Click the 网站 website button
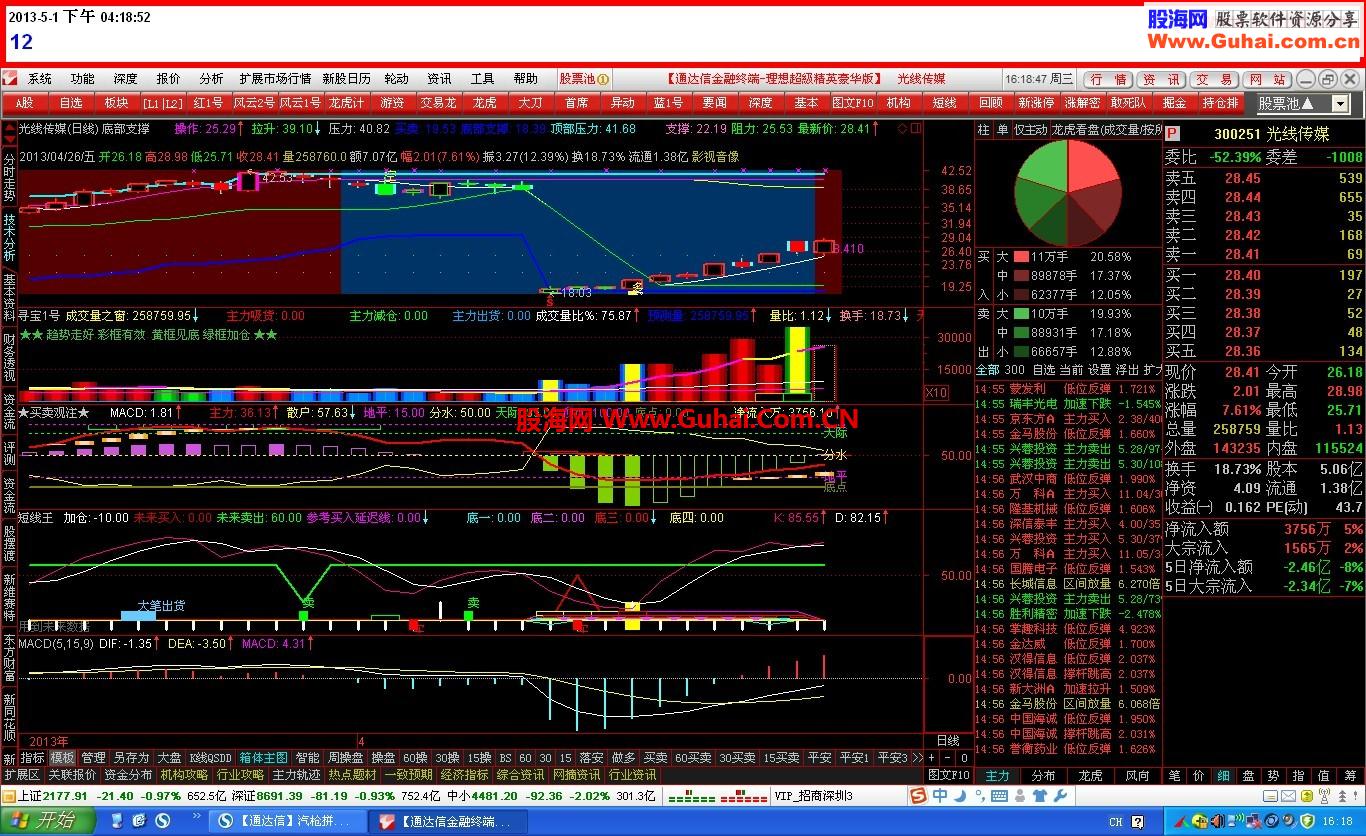This screenshot has height=836, width=1366. point(1269,79)
